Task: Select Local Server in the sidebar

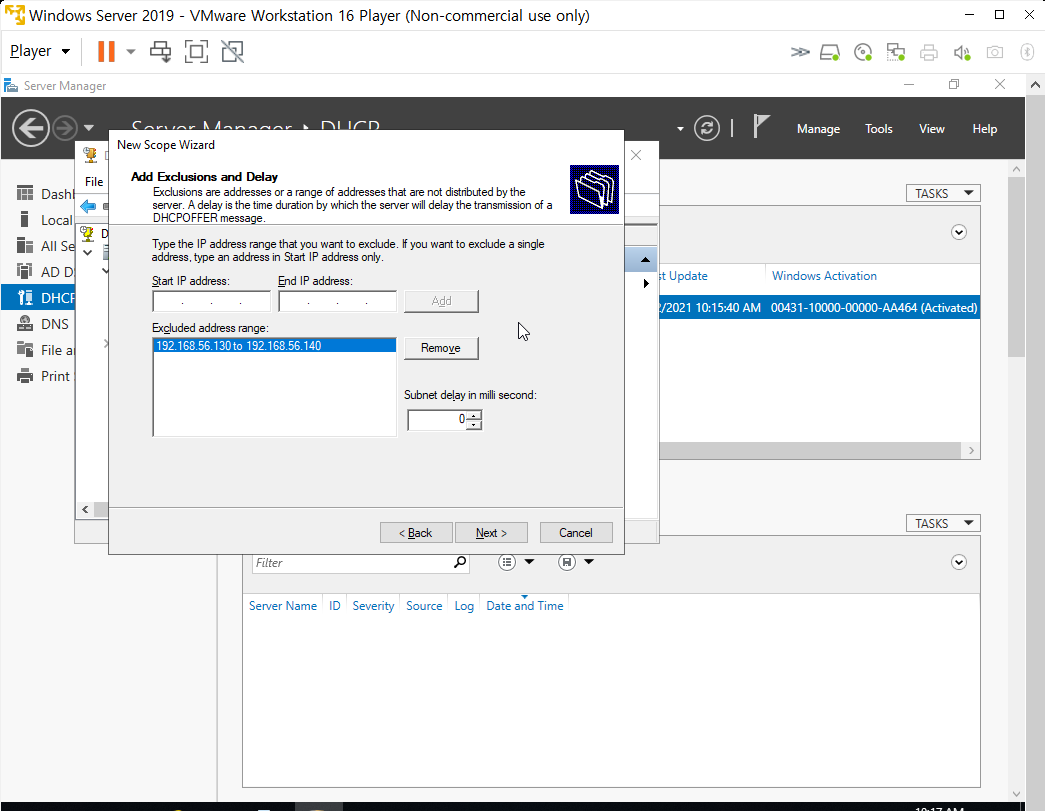Action: (x=45, y=220)
